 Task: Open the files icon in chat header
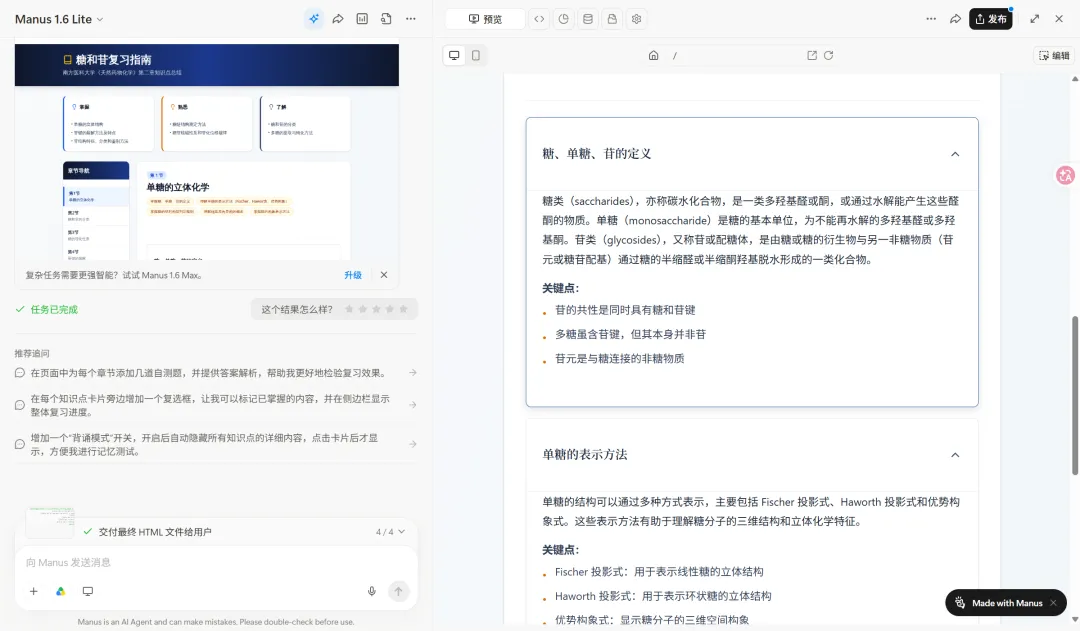[x=386, y=19]
